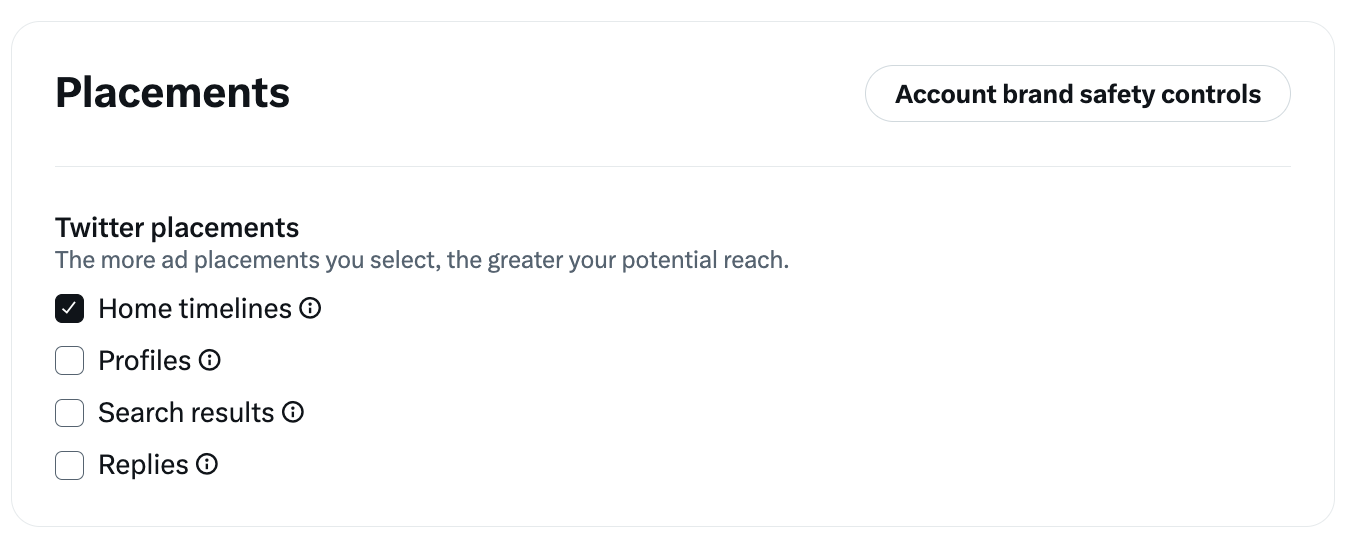
Task: Click the word "timelines" in the first option
Action: point(236,308)
